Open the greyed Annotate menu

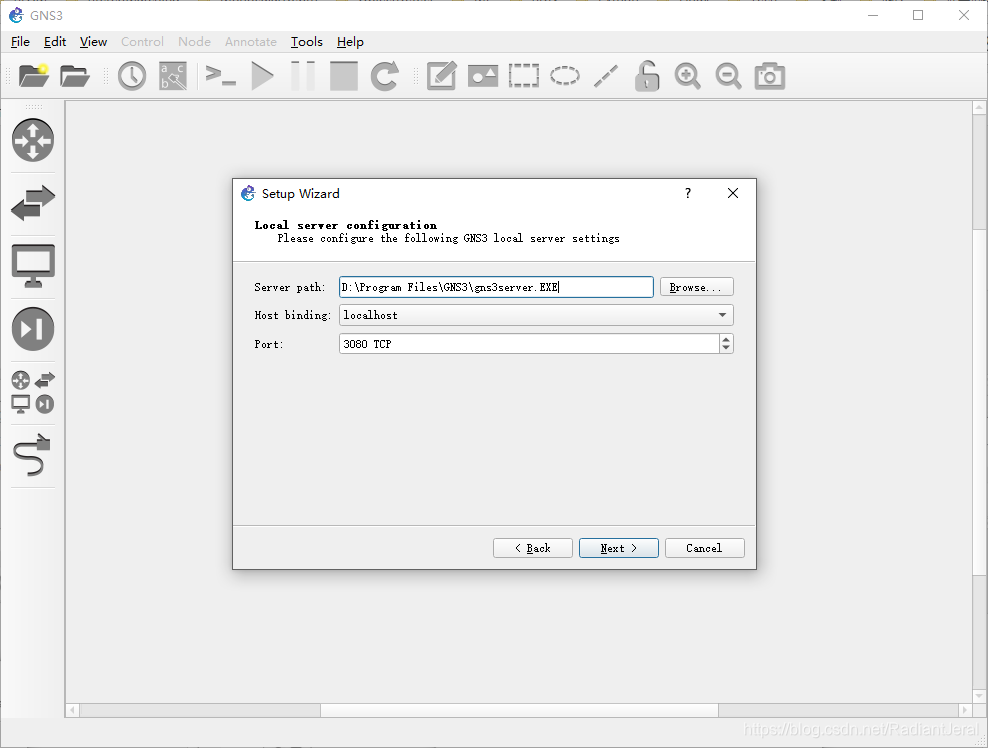251,42
